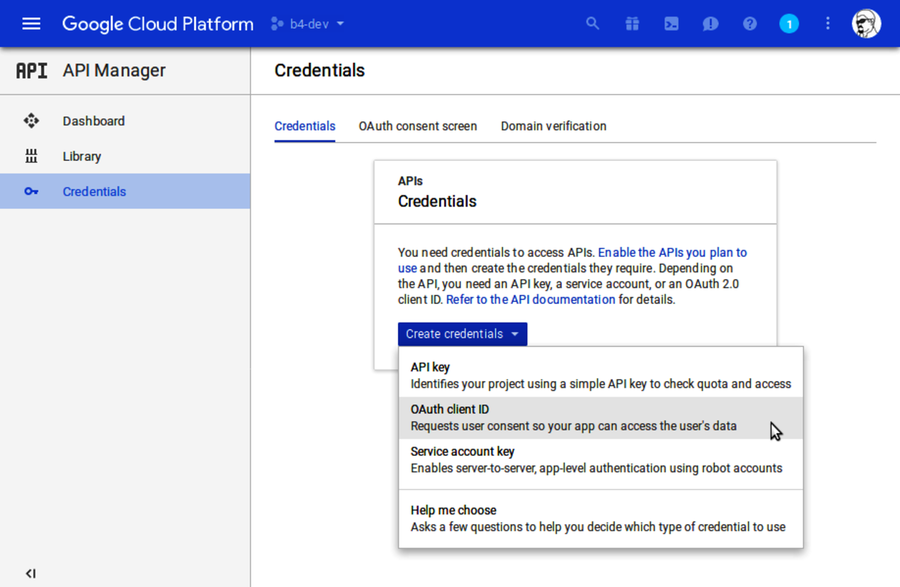Select Library in the API Manager sidebar
900x587 pixels.
click(x=81, y=156)
